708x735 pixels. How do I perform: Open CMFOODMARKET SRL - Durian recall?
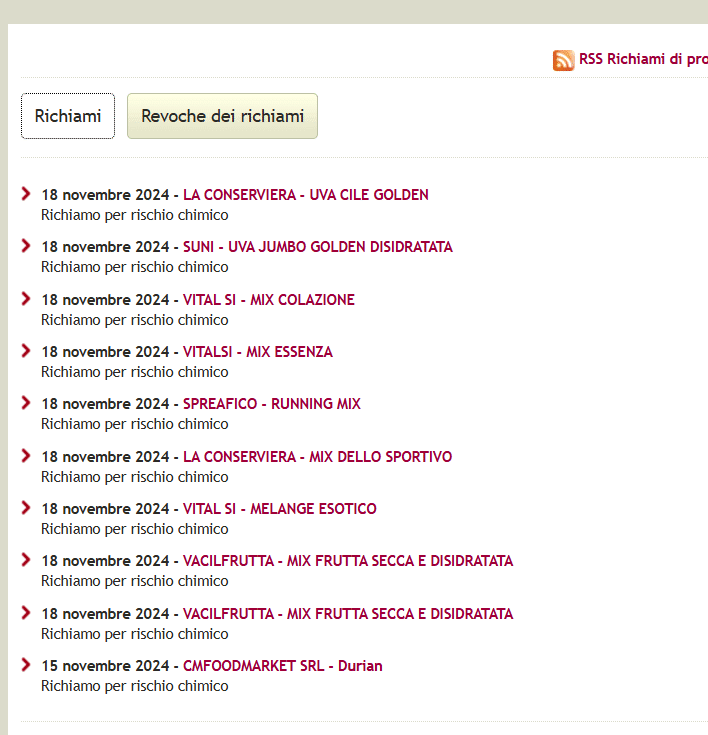(x=283, y=666)
